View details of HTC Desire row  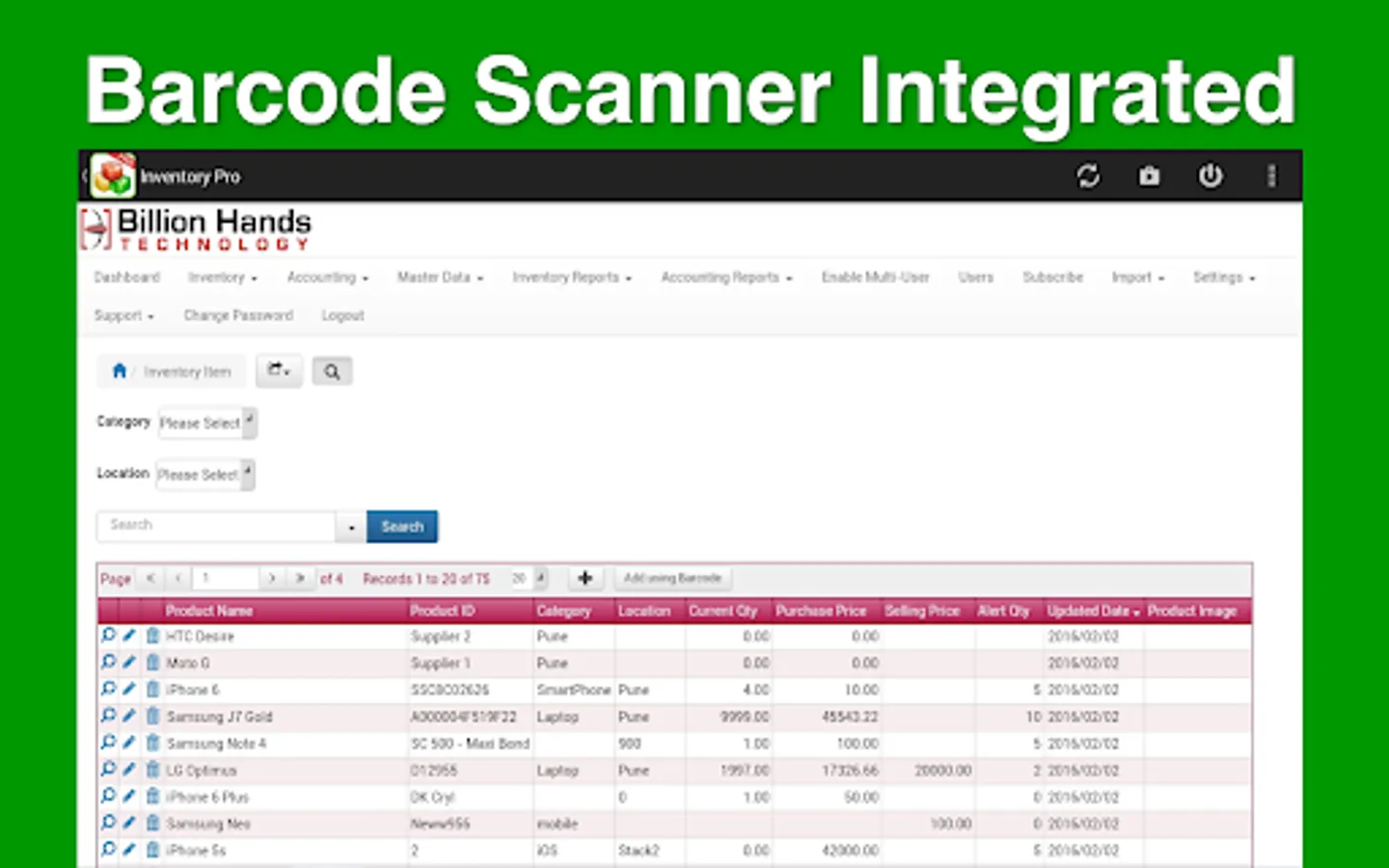pyautogui.click(x=108, y=636)
